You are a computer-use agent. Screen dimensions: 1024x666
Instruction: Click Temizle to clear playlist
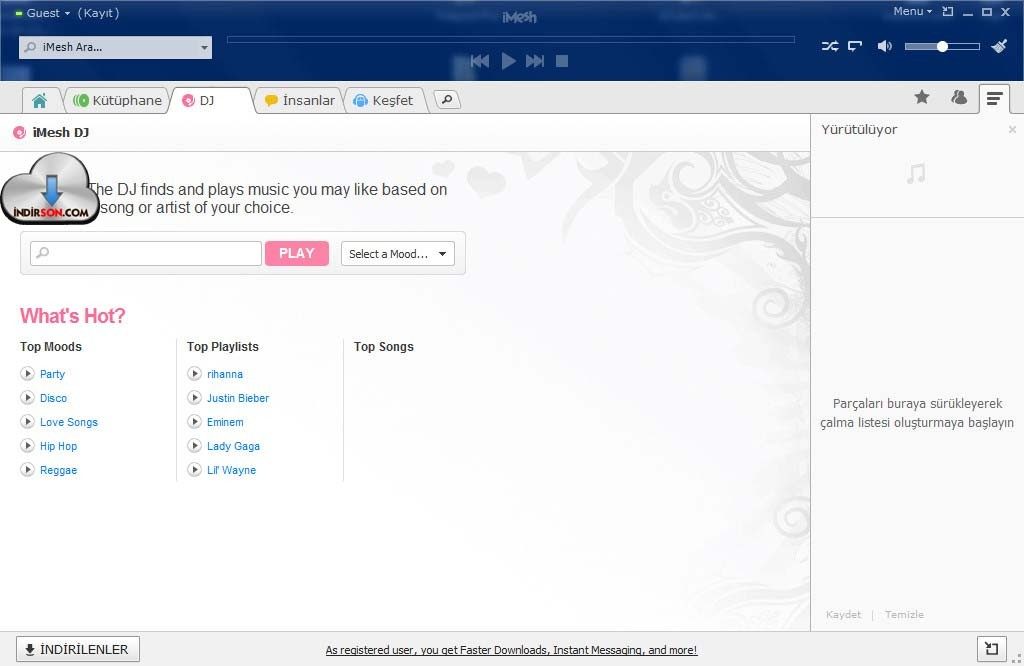[x=904, y=614]
